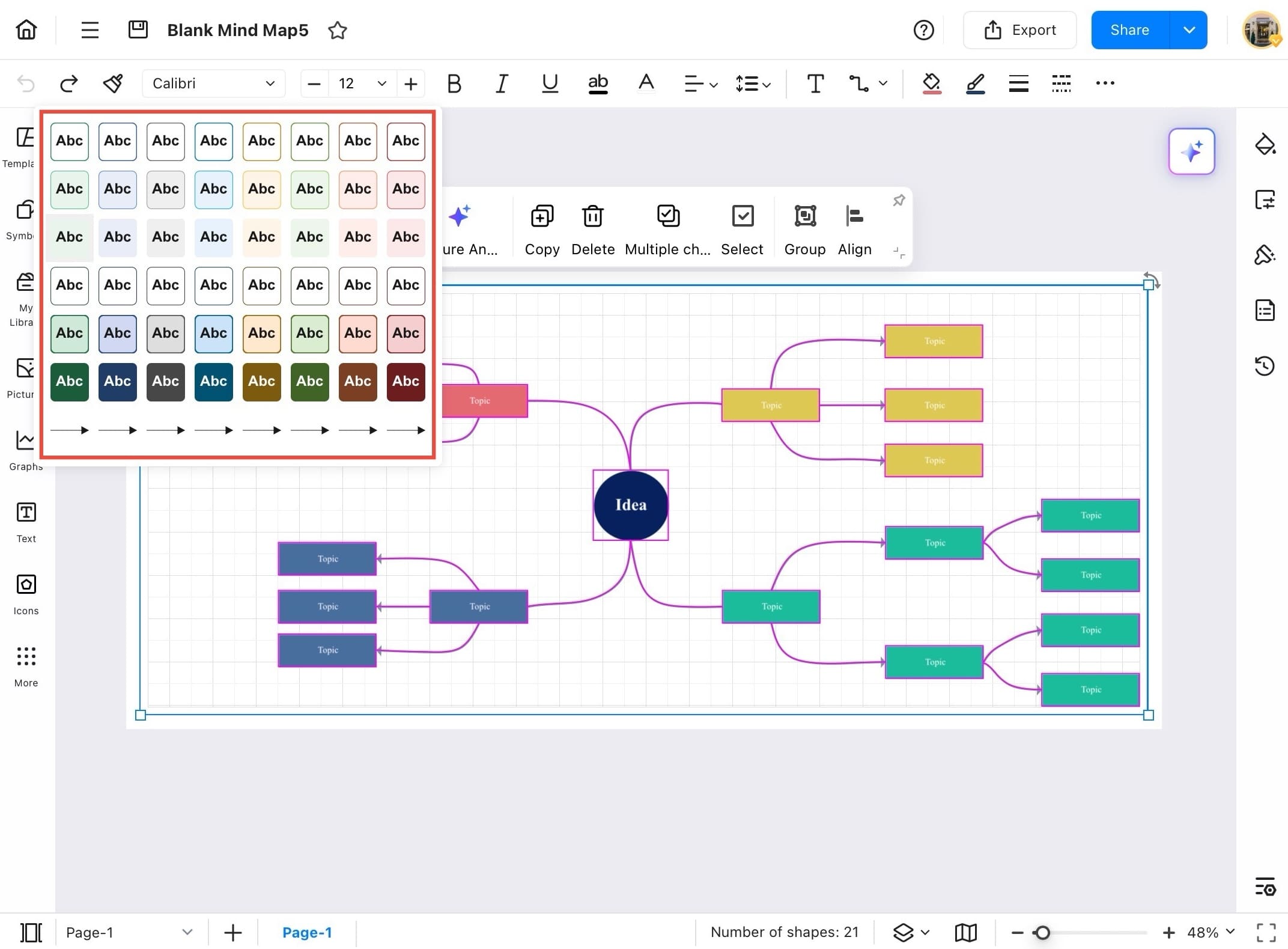Switch to the Page-1 tab
The height and width of the screenshot is (949, 1288).
tap(308, 932)
